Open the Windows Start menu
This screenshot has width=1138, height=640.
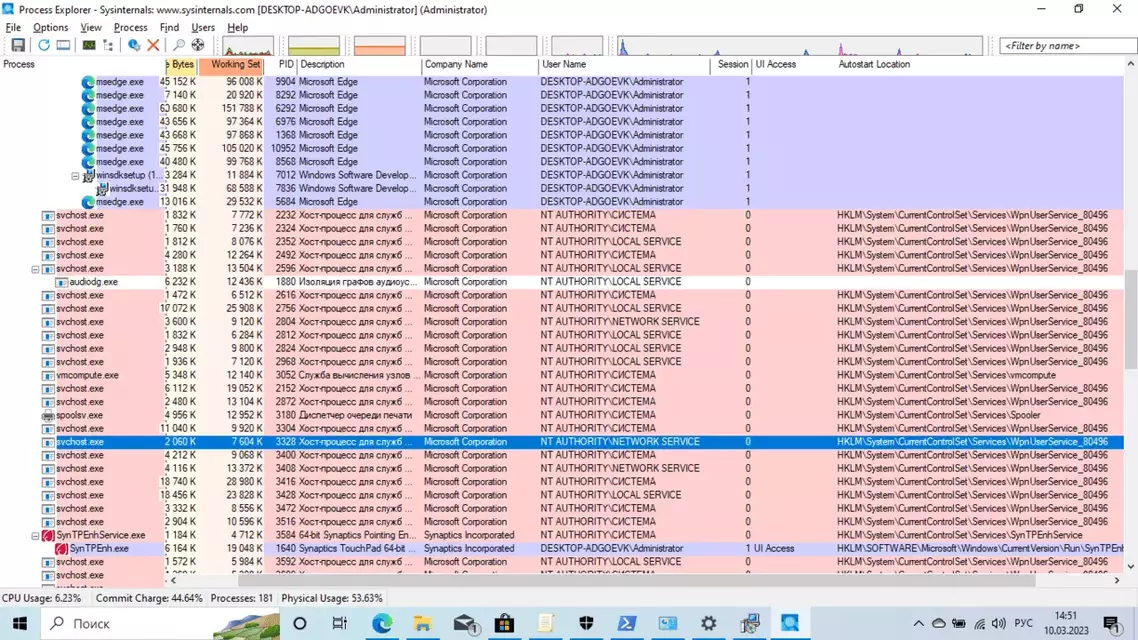(x=20, y=623)
